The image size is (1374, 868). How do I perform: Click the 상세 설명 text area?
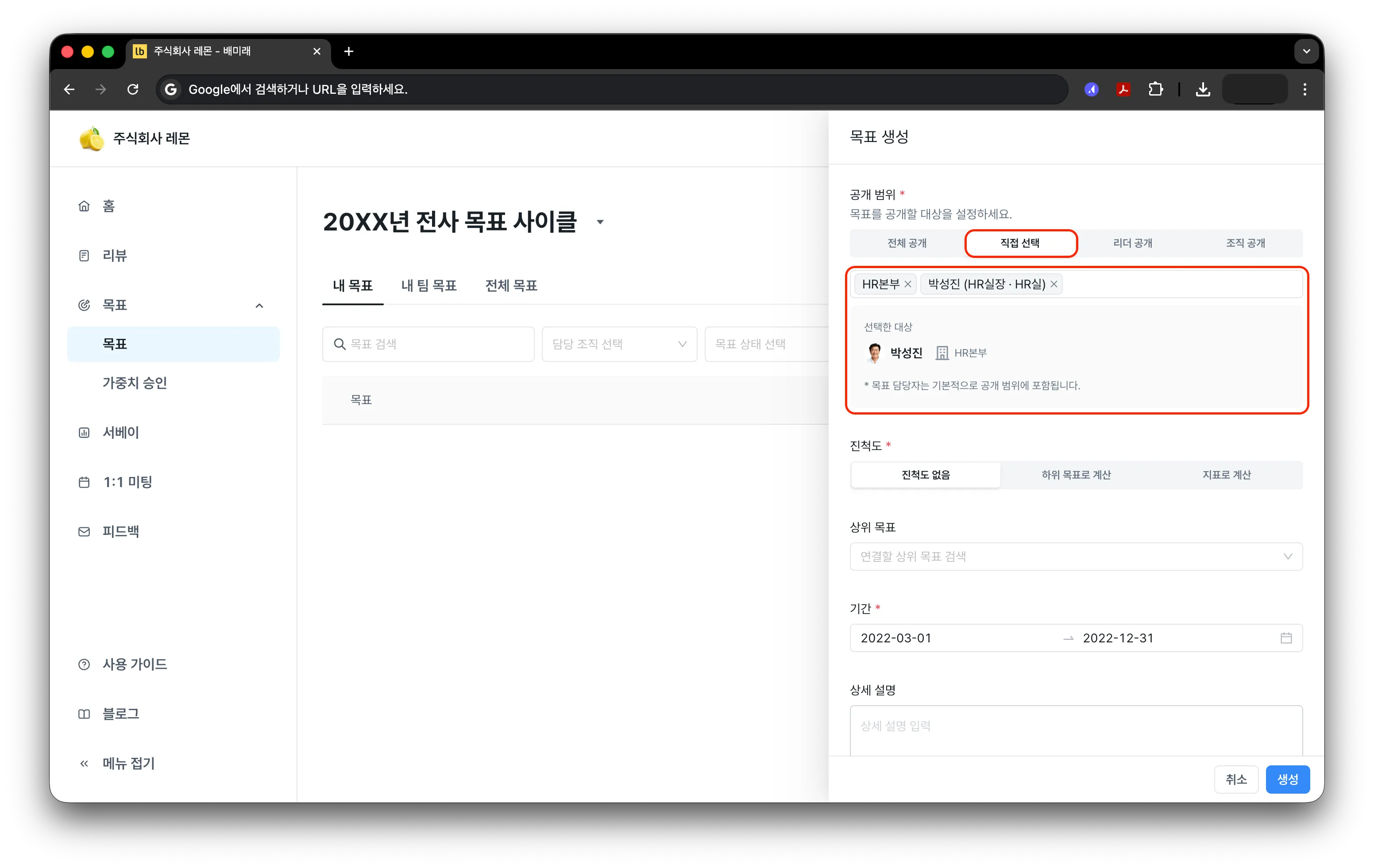[1076, 731]
